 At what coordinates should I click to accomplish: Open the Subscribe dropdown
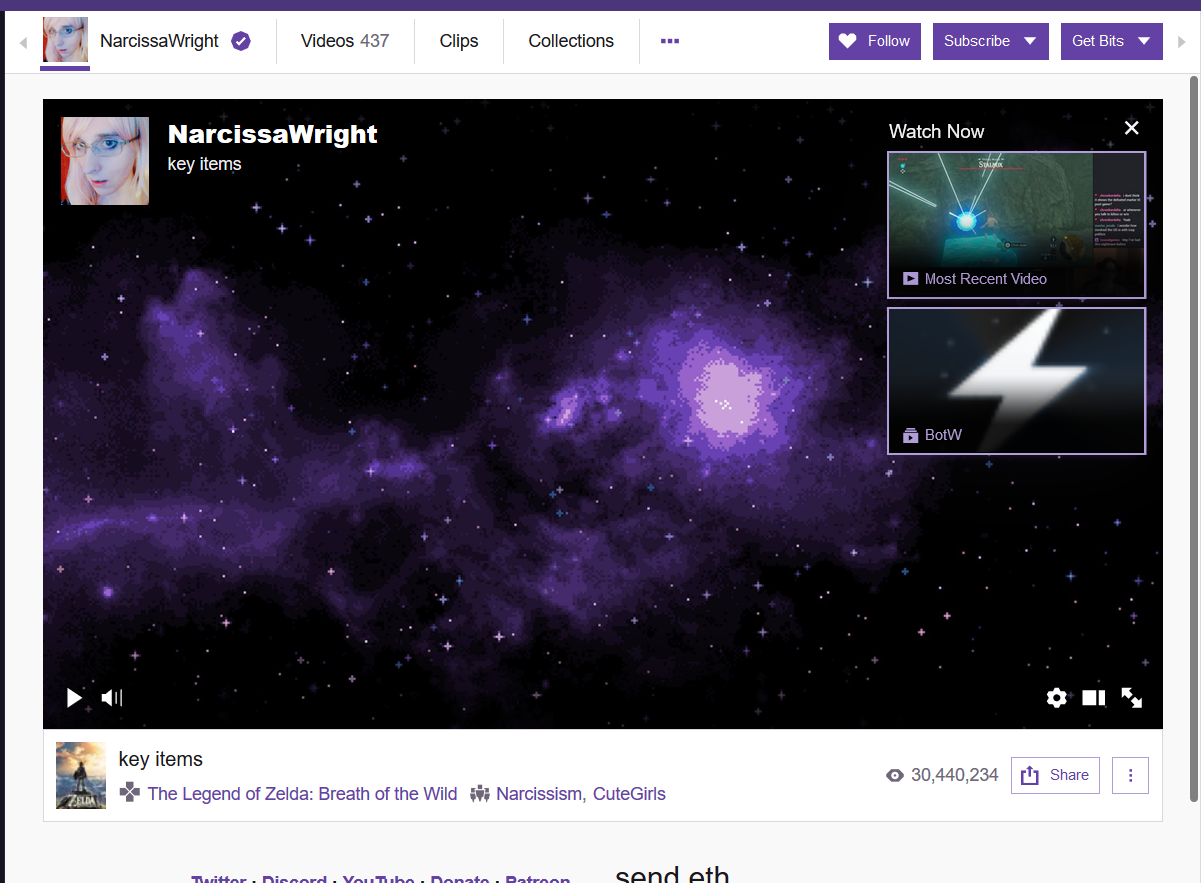991,41
